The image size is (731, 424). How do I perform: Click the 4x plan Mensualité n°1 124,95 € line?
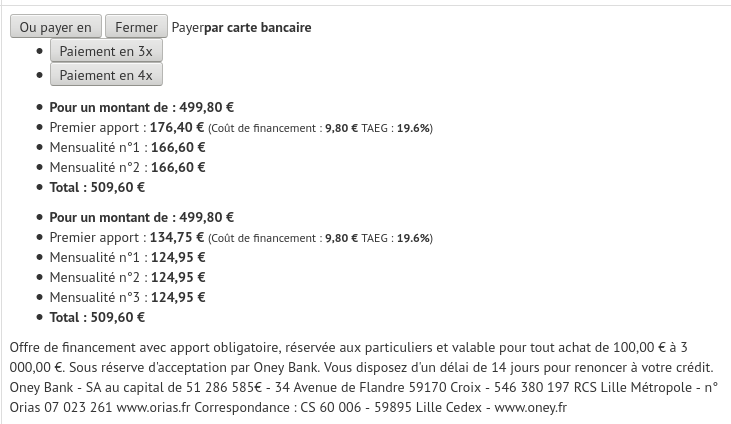point(127,257)
